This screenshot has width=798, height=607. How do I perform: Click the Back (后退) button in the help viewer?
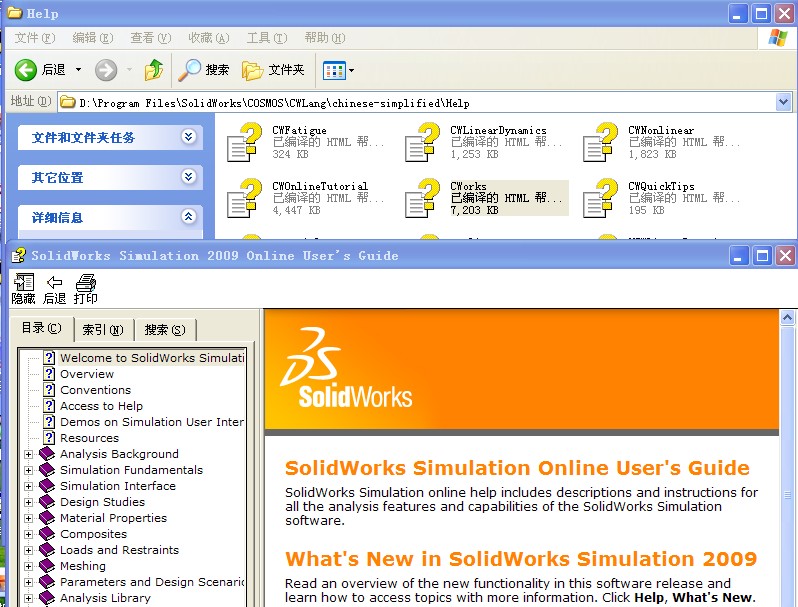click(54, 289)
